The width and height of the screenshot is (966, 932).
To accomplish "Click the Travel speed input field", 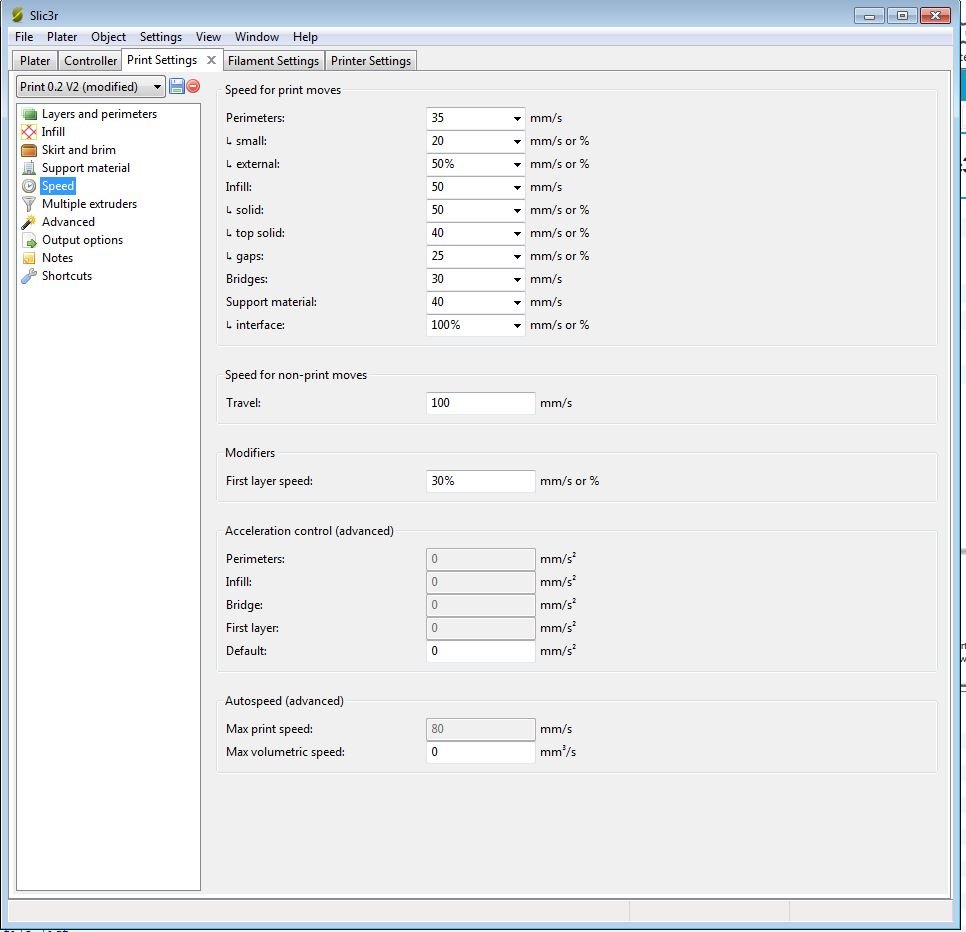I will pos(481,403).
